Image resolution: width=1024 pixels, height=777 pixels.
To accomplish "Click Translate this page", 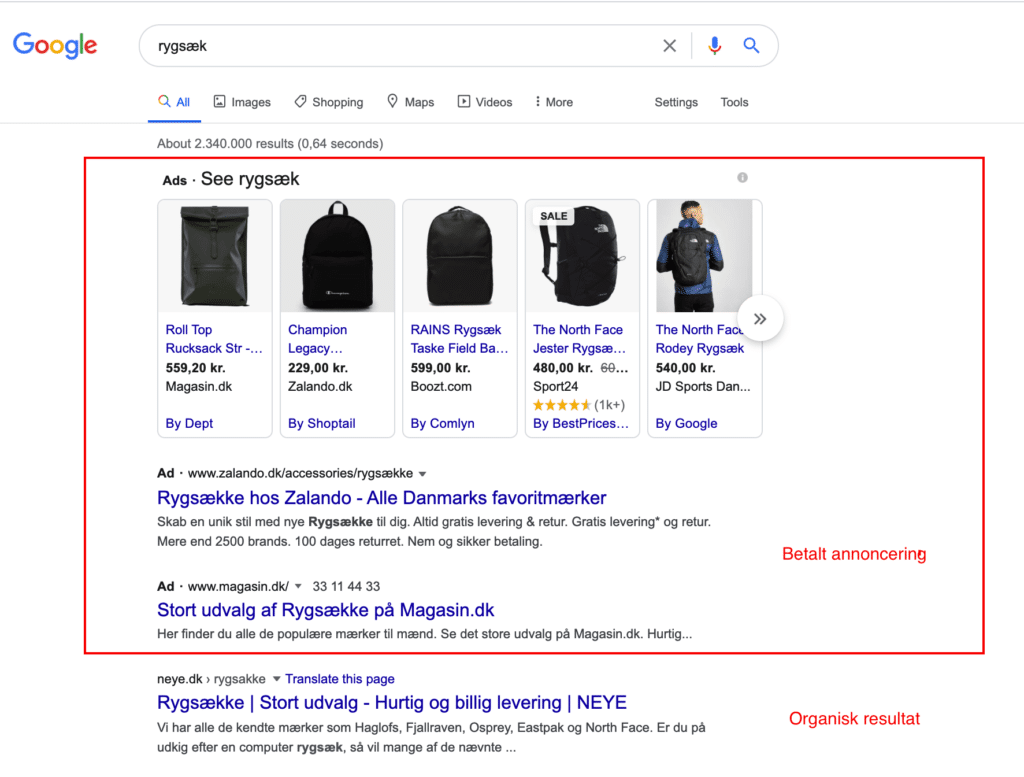I will click(340, 679).
